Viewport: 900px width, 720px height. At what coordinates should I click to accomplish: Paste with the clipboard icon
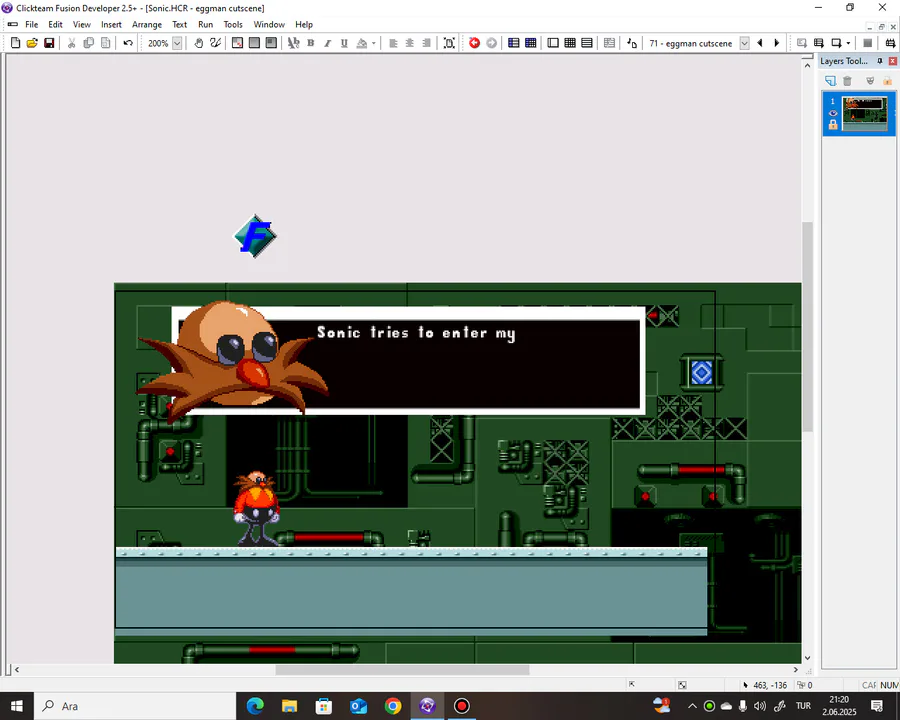point(106,43)
